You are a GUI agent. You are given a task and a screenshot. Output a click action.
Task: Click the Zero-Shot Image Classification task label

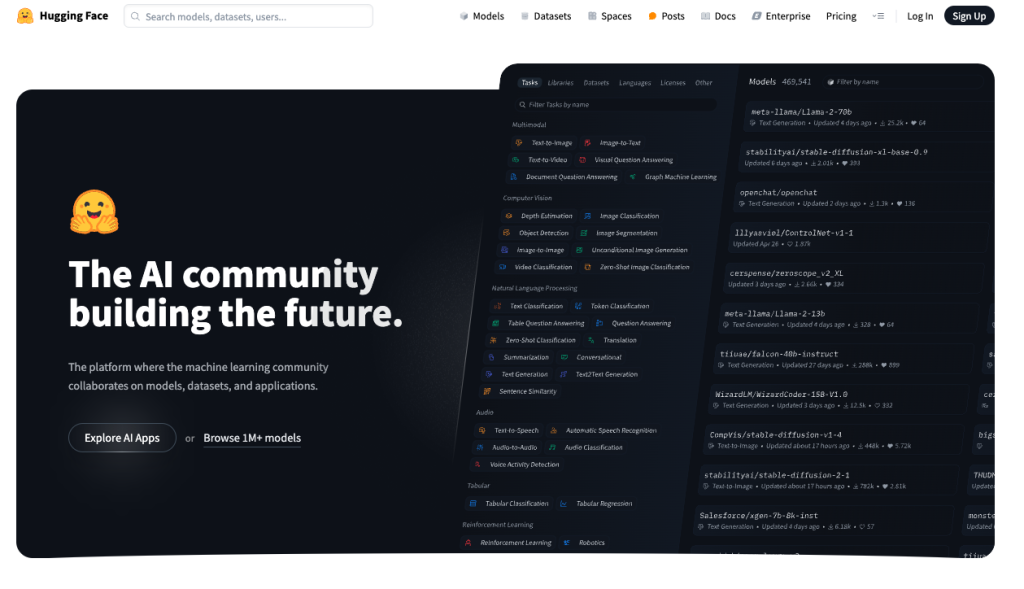point(645,267)
